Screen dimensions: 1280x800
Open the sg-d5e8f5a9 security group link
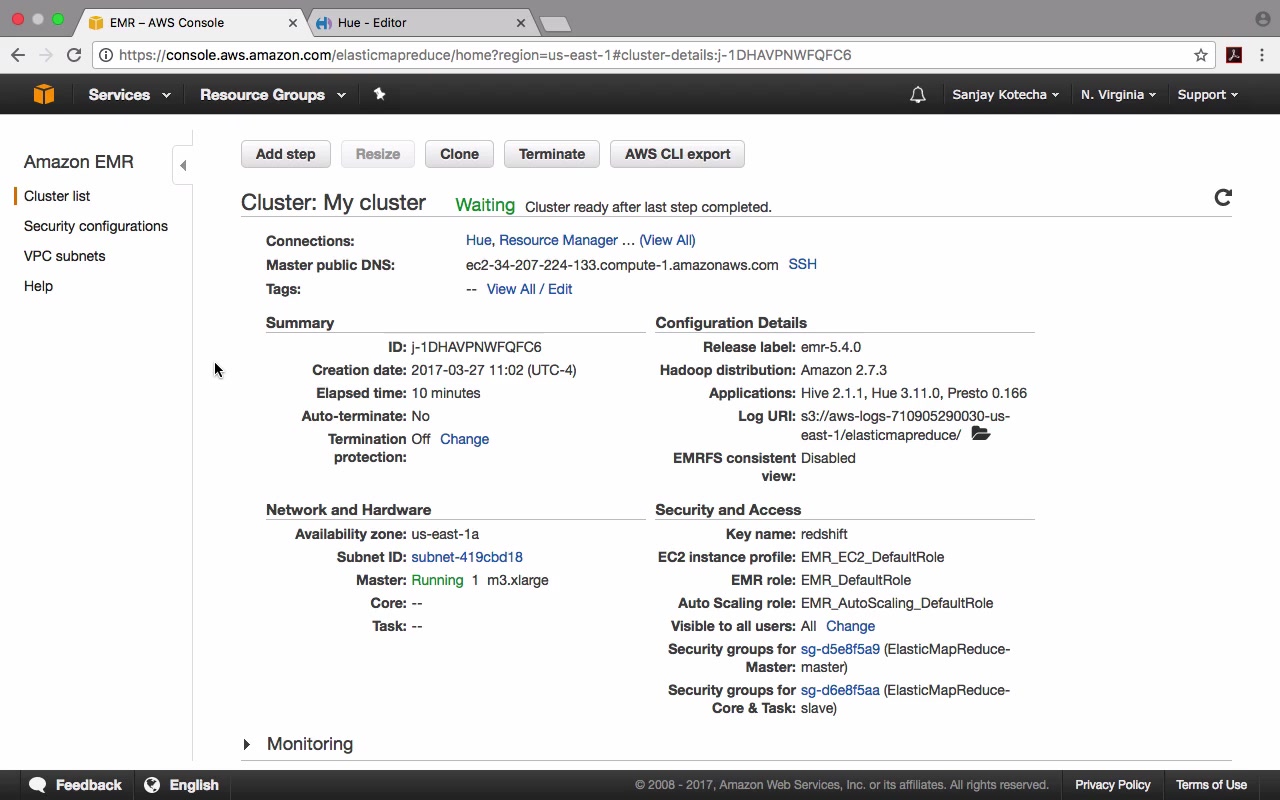(x=840, y=649)
